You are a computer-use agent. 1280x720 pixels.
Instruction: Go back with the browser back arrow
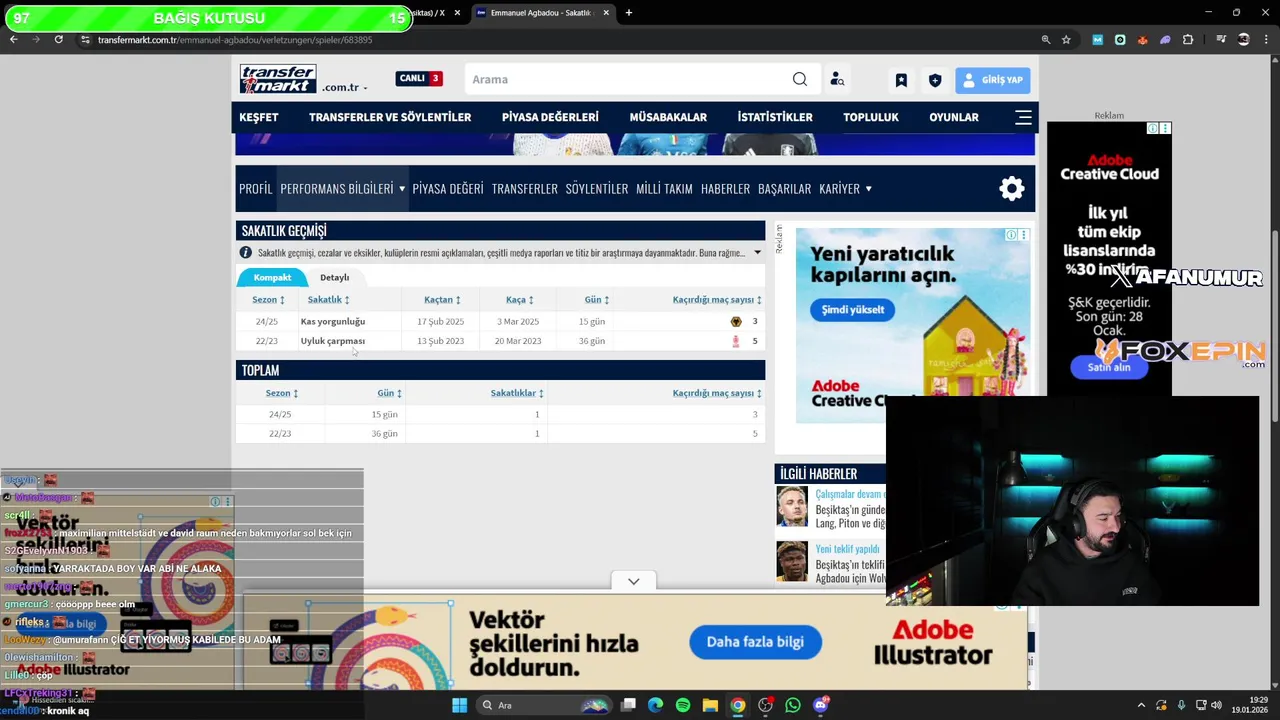tap(13, 39)
